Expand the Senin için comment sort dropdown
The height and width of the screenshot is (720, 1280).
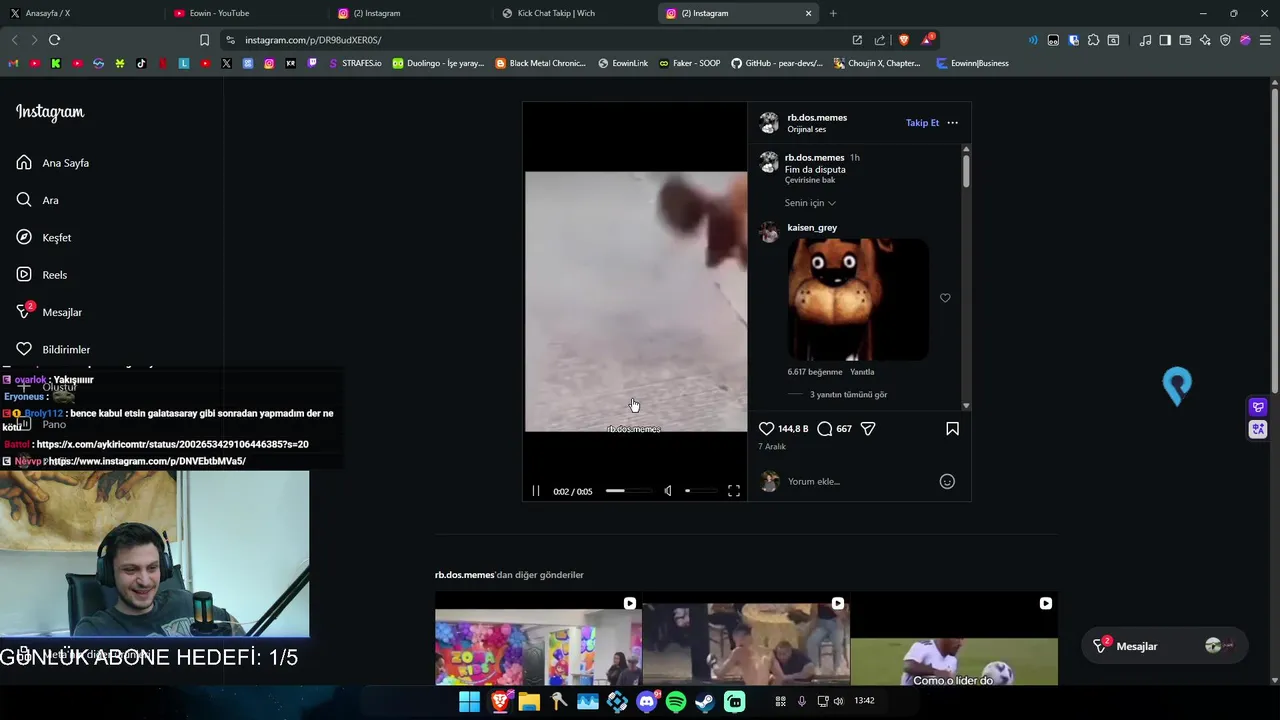click(810, 203)
